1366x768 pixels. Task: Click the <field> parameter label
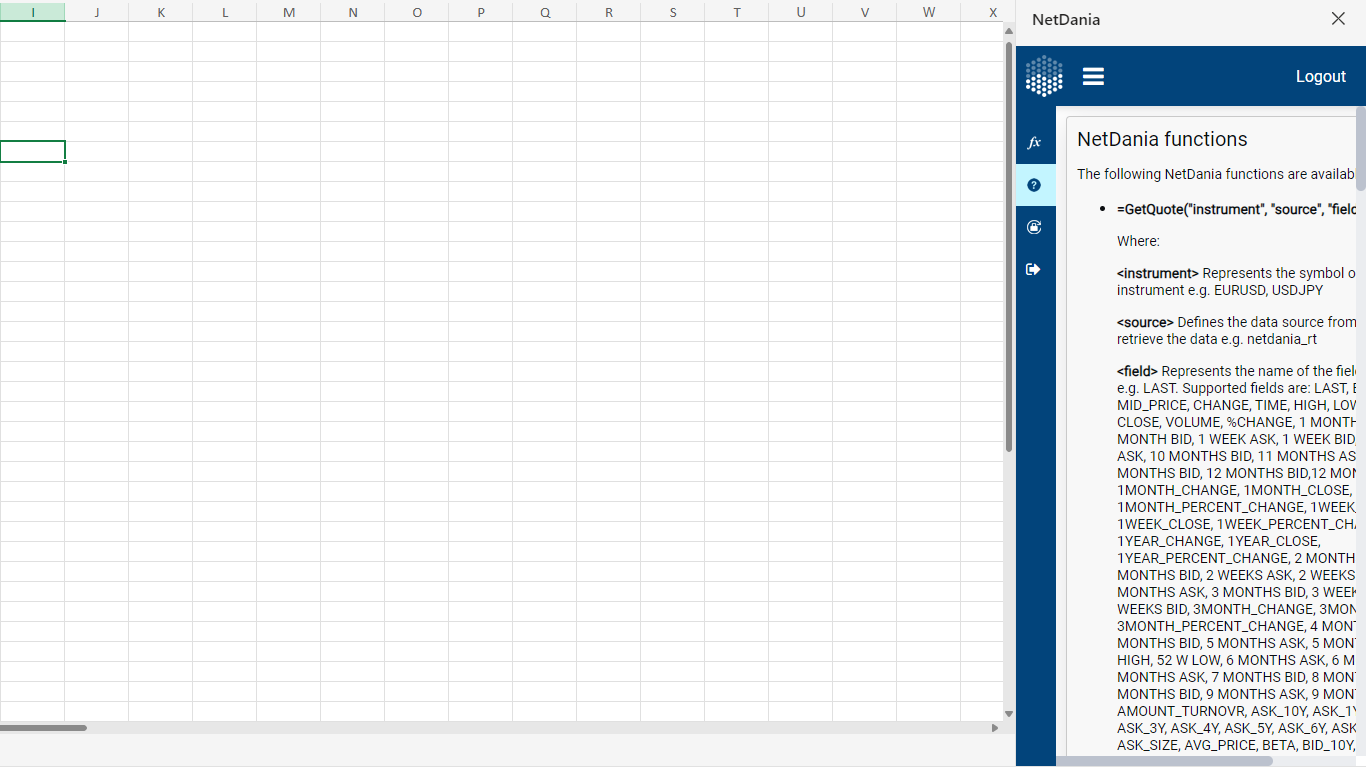(x=1137, y=371)
